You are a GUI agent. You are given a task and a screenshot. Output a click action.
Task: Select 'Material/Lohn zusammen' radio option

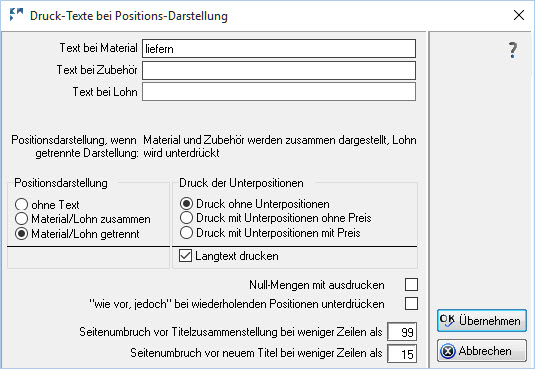[x=21, y=219]
